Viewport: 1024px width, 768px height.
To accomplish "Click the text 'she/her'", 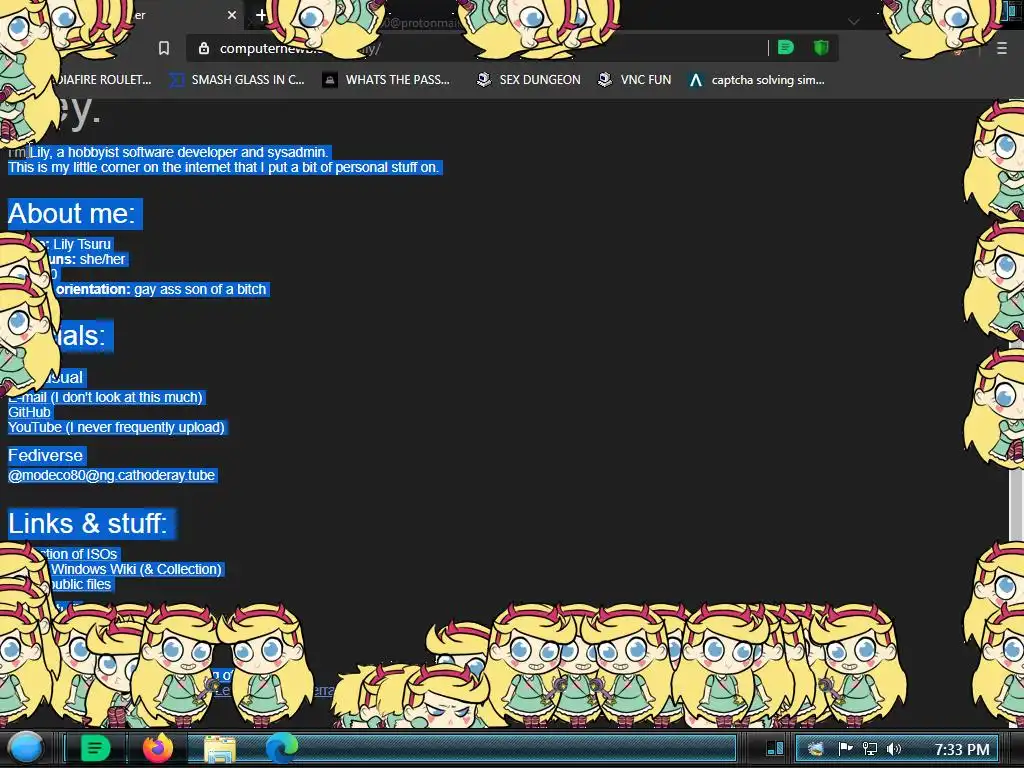I will (x=103, y=259).
